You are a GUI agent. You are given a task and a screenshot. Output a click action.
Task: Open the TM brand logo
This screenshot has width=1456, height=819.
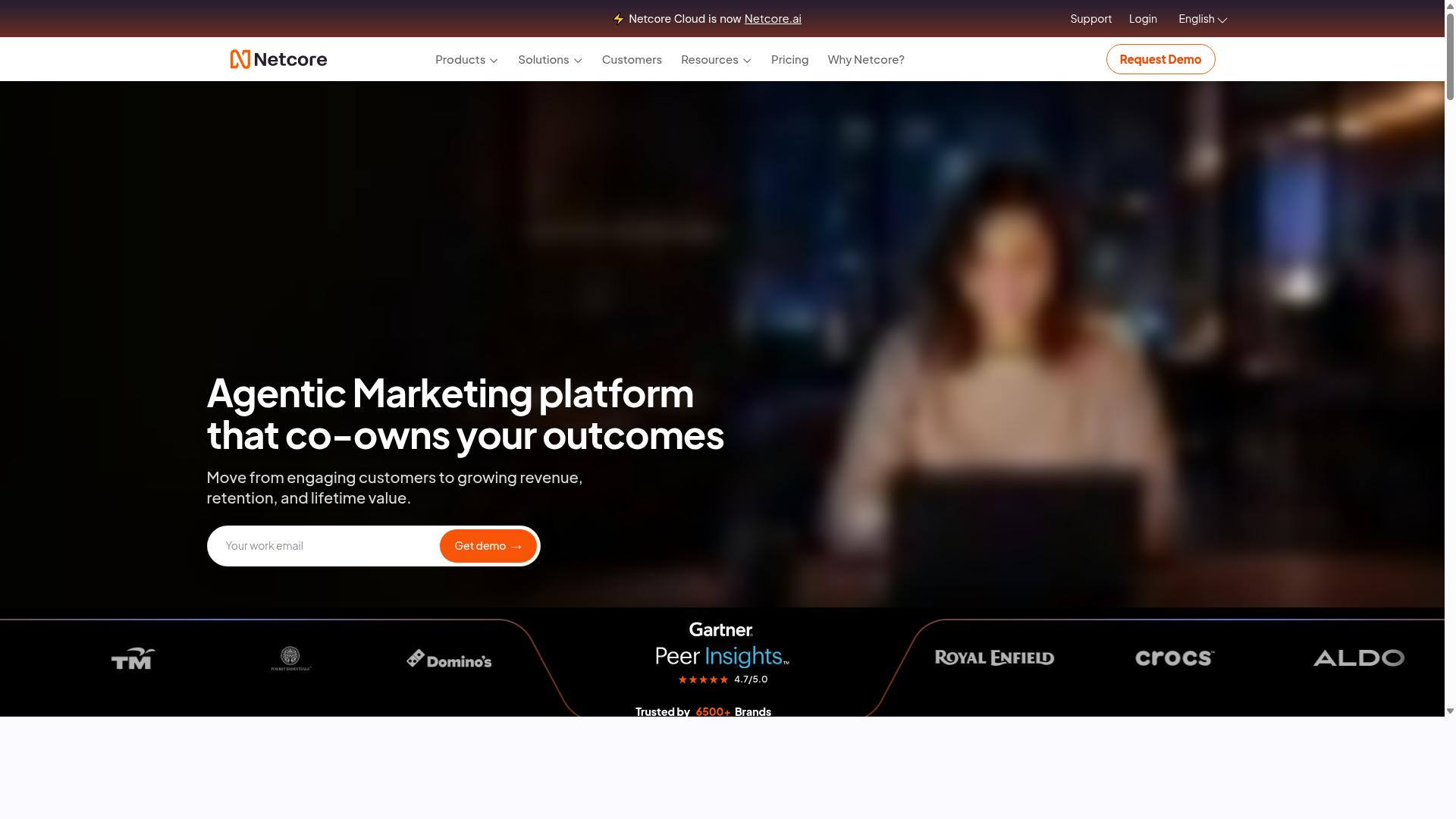click(133, 658)
